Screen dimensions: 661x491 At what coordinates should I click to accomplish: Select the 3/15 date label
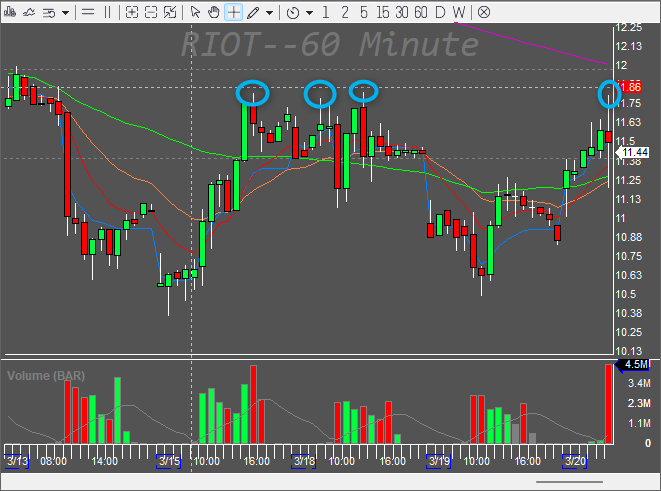coord(169,461)
